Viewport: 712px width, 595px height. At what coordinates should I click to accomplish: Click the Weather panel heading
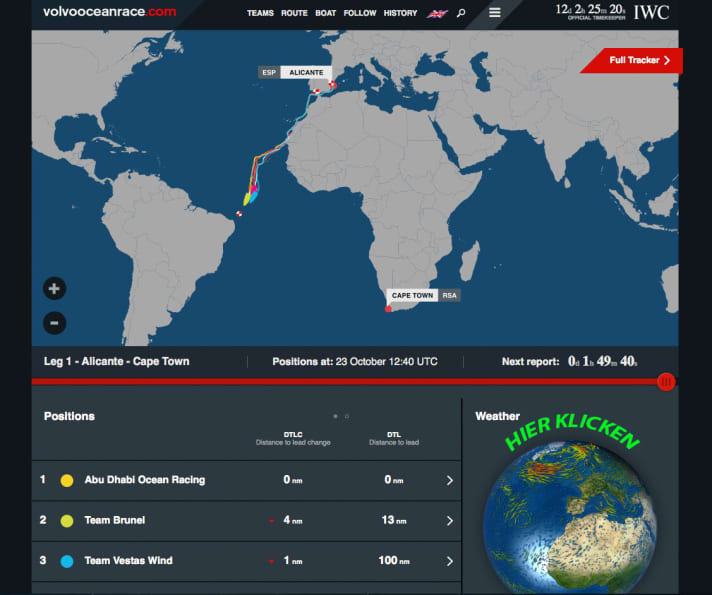(x=497, y=416)
